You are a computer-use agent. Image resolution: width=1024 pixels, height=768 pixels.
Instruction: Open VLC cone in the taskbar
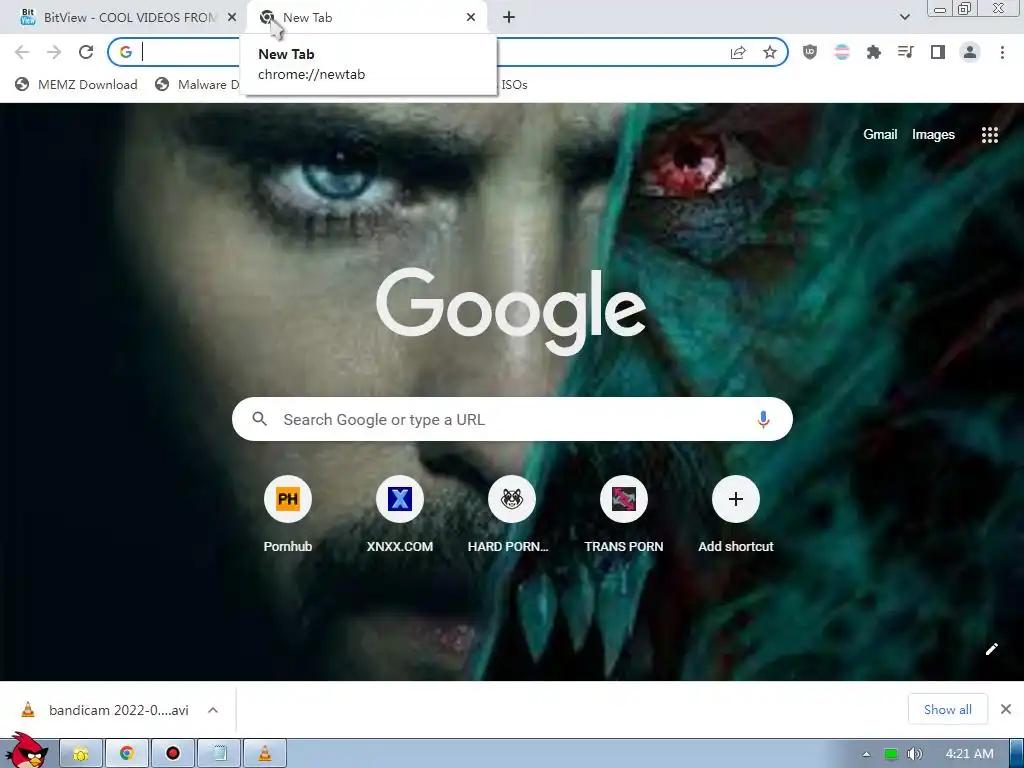265,754
